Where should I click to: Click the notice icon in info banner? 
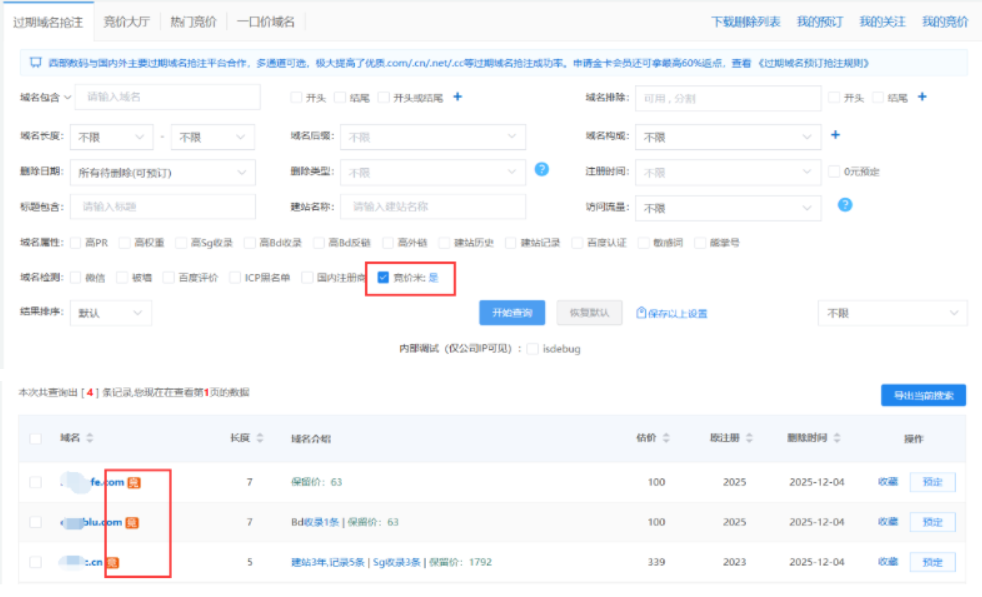(36, 63)
